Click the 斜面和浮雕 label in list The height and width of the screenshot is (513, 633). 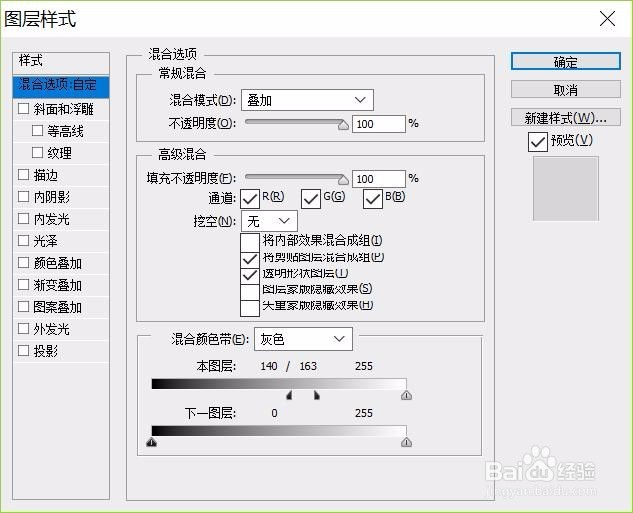pyautogui.click(x=63, y=109)
